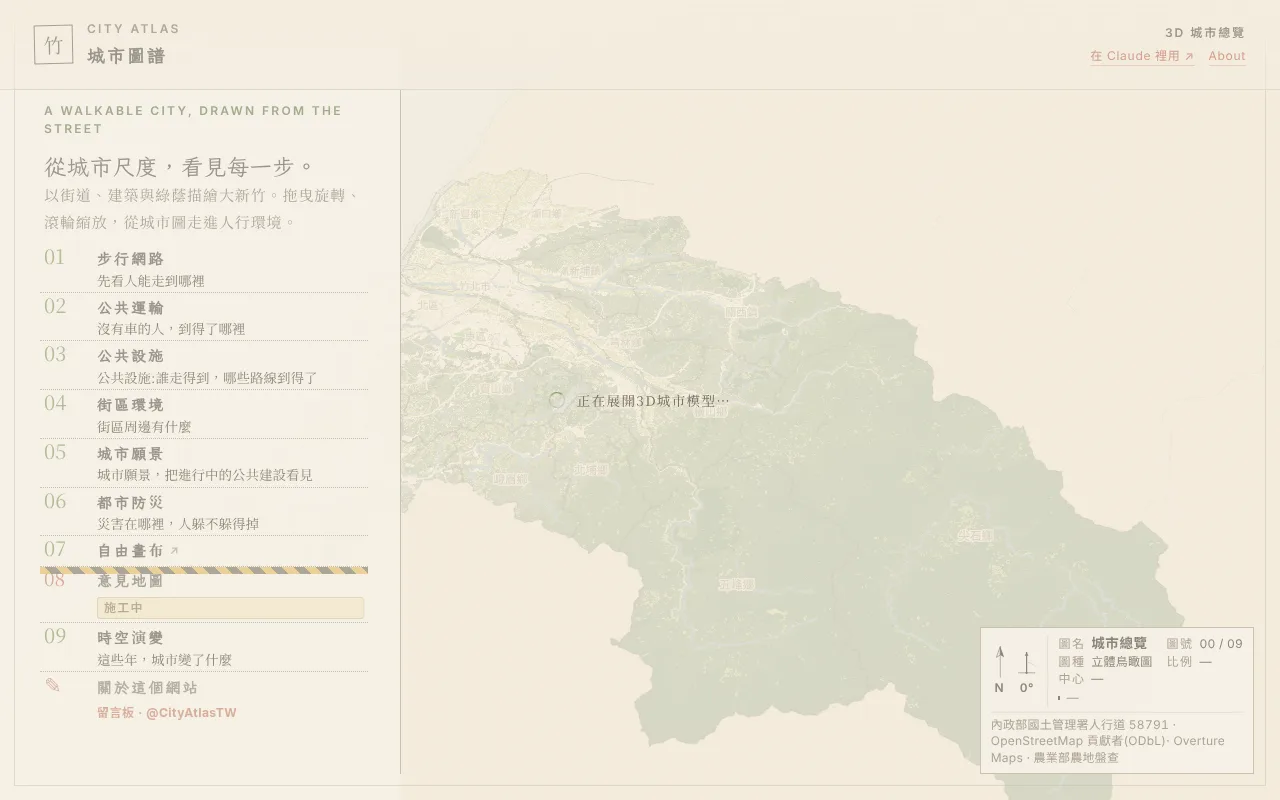Open the 在 Claude 裡用 link

pyautogui.click(x=1142, y=56)
